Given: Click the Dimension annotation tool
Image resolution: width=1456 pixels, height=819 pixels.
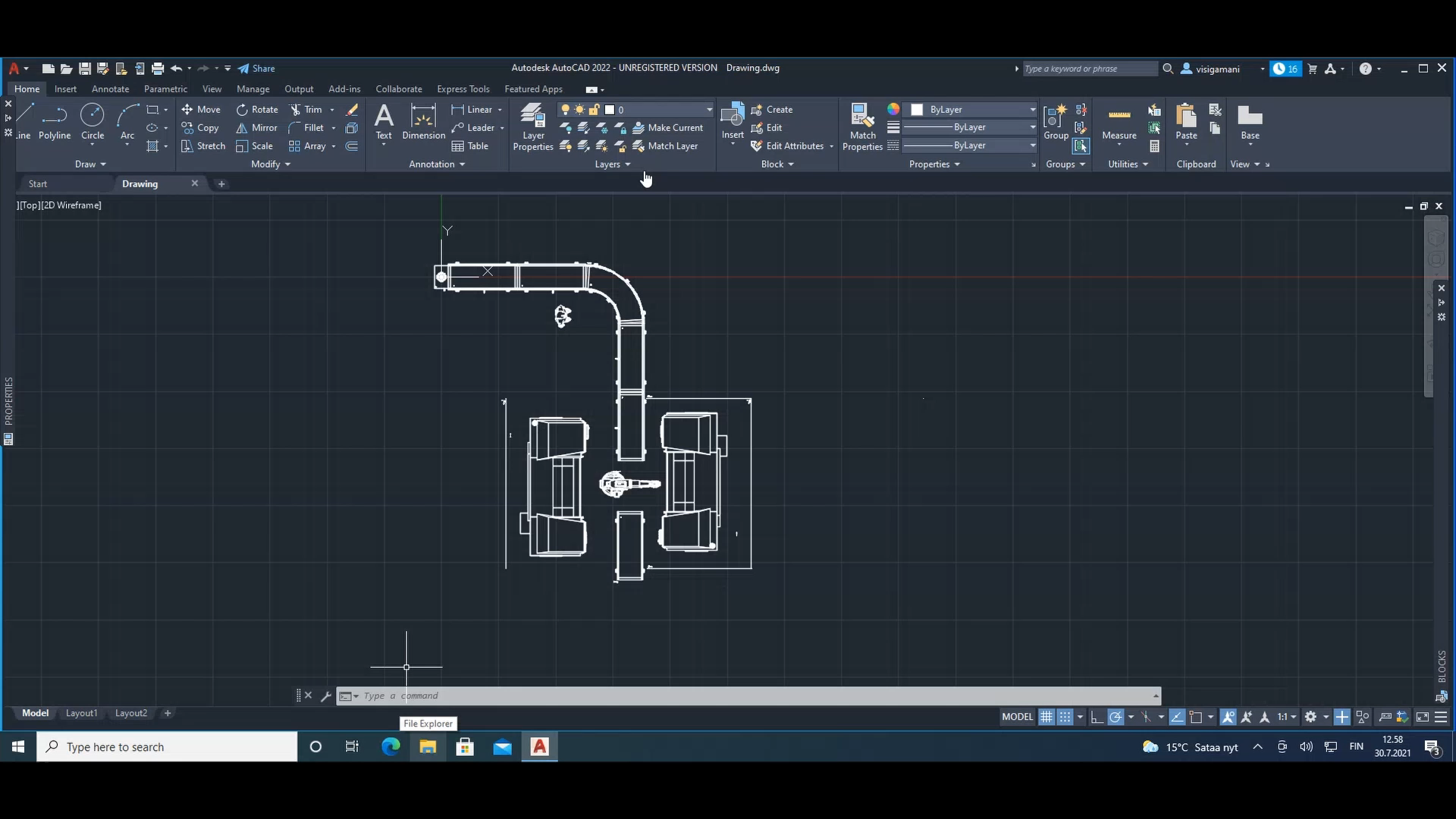Looking at the screenshot, I should [x=423, y=123].
